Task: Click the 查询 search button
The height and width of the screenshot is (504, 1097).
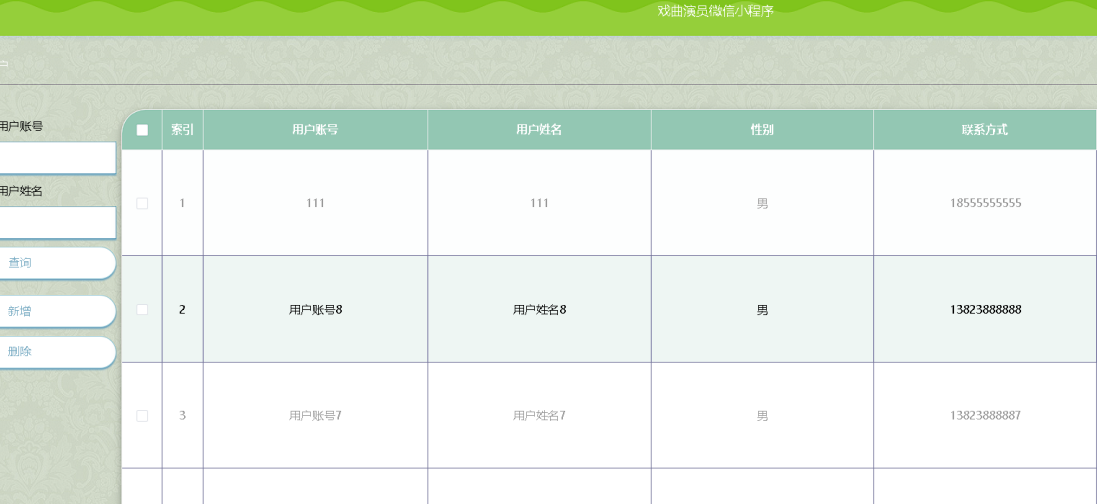Action: (56, 263)
